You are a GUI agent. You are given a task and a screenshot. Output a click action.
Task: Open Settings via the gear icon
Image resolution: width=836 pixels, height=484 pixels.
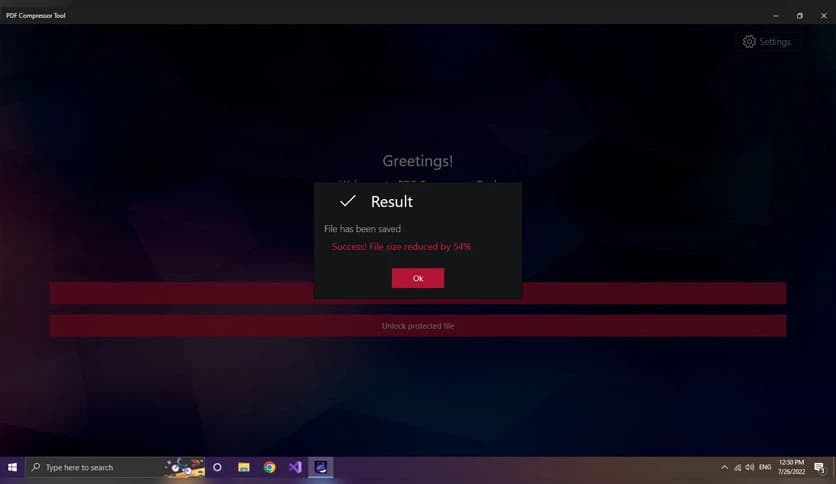click(749, 42)
